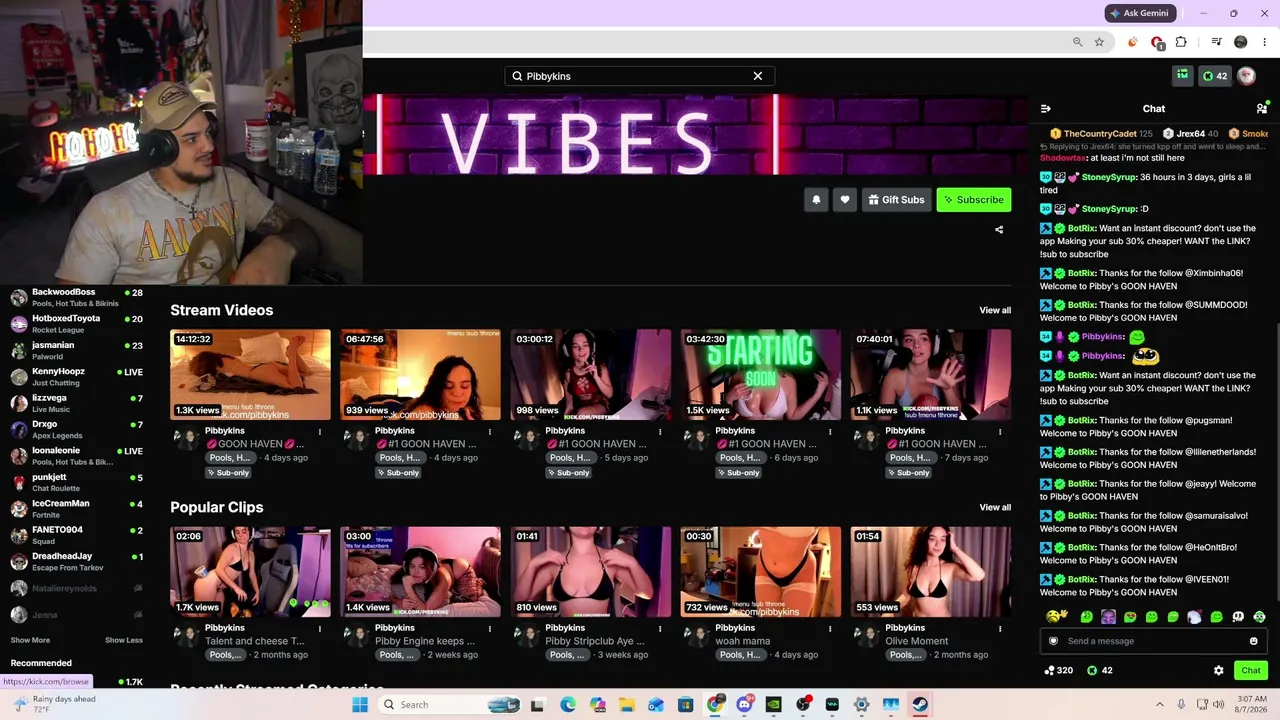This screenshot has height=720, width=1280.
Task: Open options menu for the 03:42:30 video
Action: pyautogui.click(x=830, y=432)
